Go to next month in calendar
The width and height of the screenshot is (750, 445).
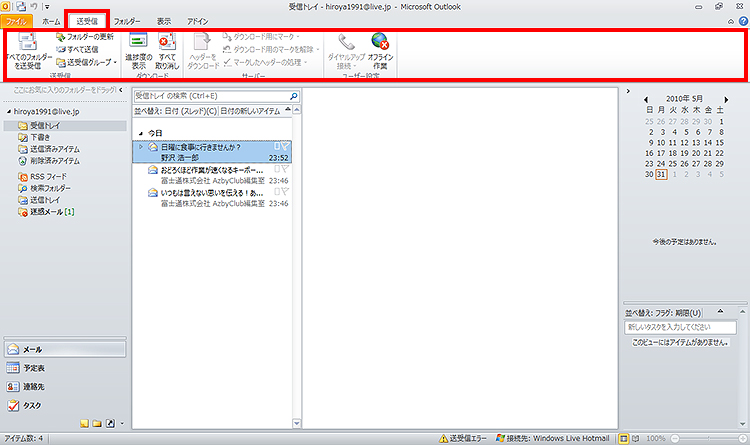(x=726, y=100)
